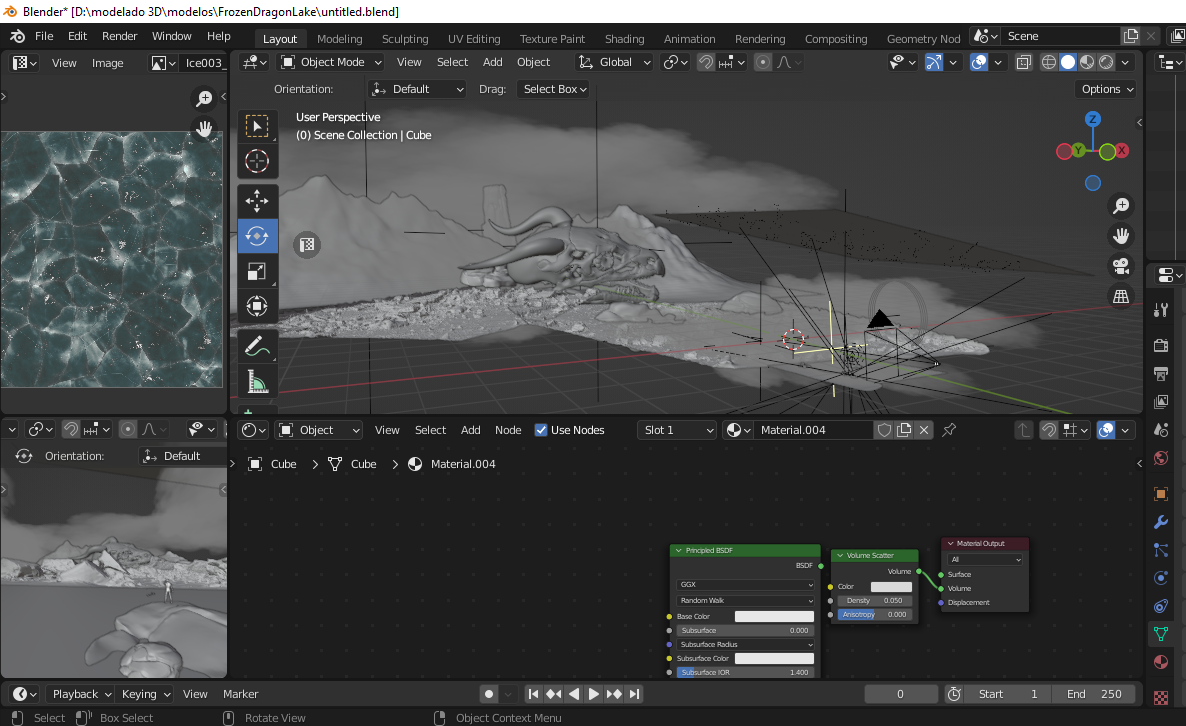Click the Volume Scatter Color swatch
Viewport: 1186px width, 726px height.
pos(891,587)
